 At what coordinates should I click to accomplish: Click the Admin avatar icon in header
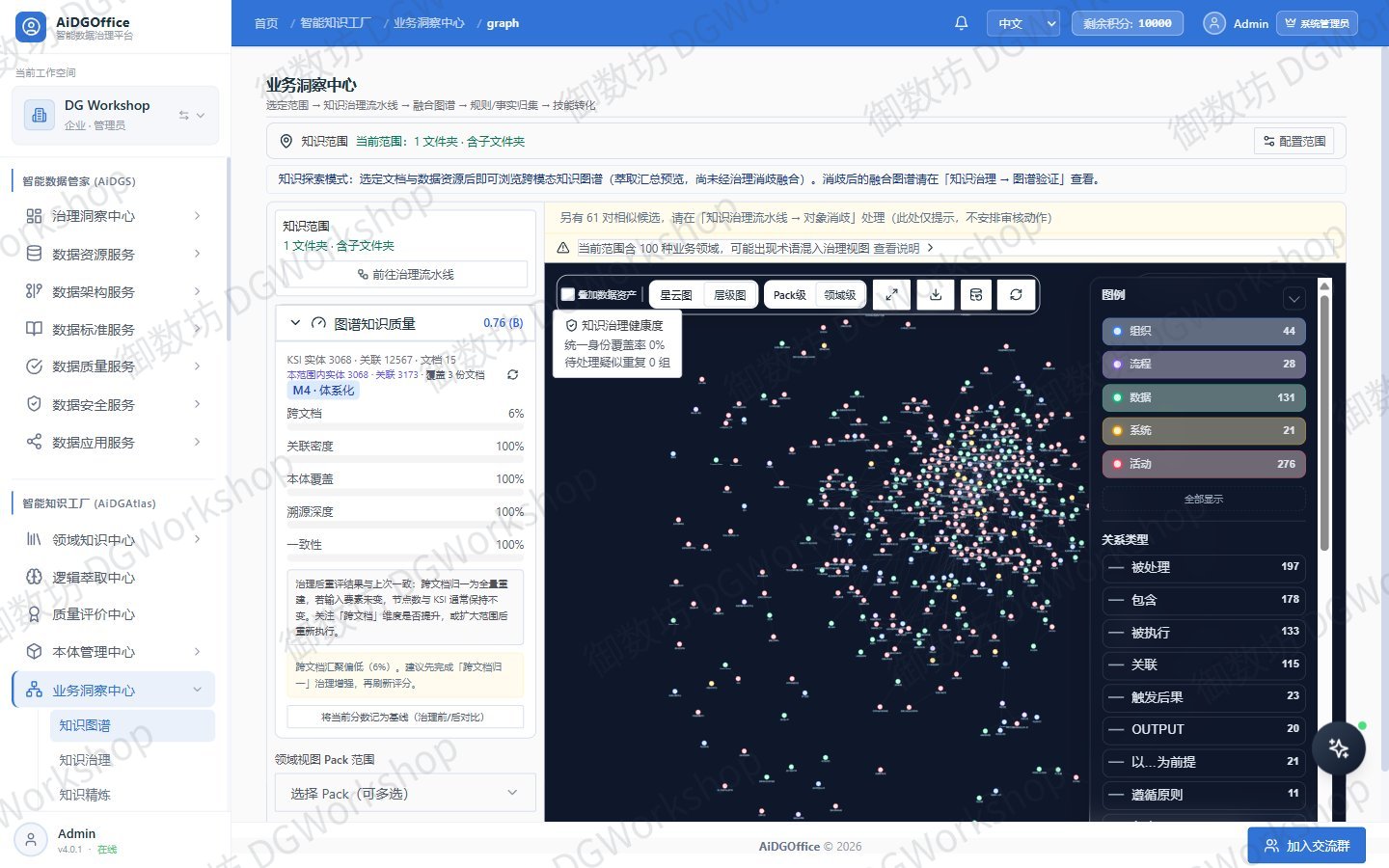[x=1214, y=23]
